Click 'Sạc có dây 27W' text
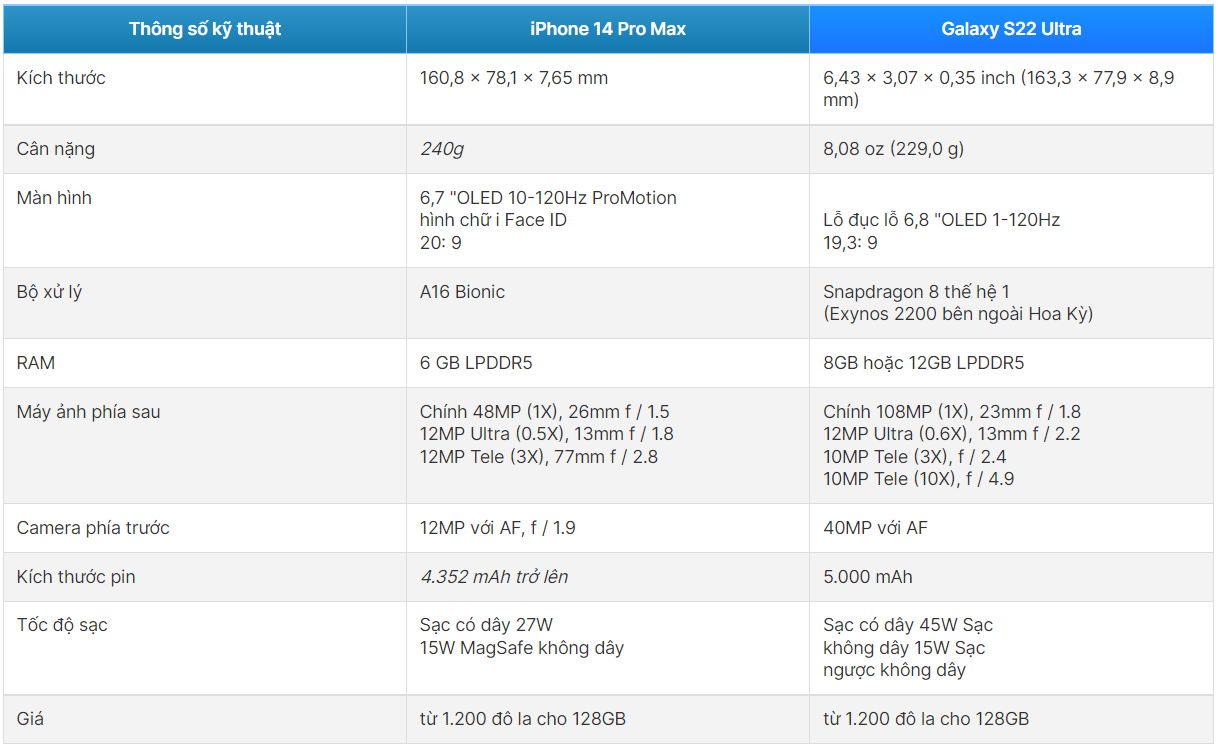 tap(486, 625)
